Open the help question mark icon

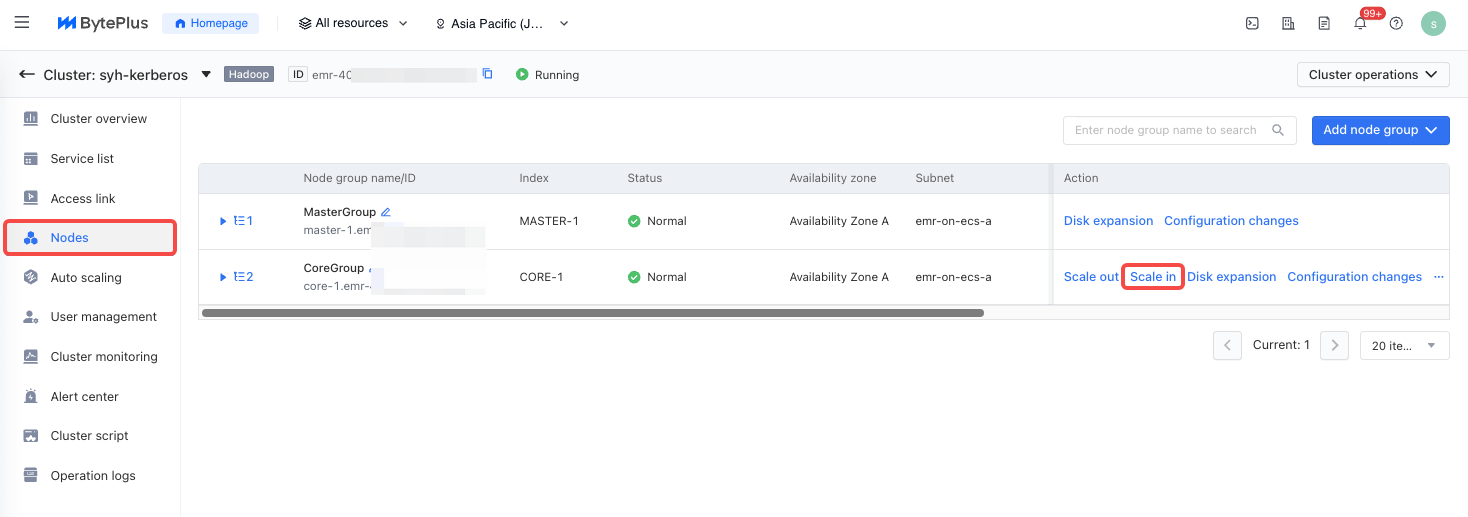point(1396,23)
